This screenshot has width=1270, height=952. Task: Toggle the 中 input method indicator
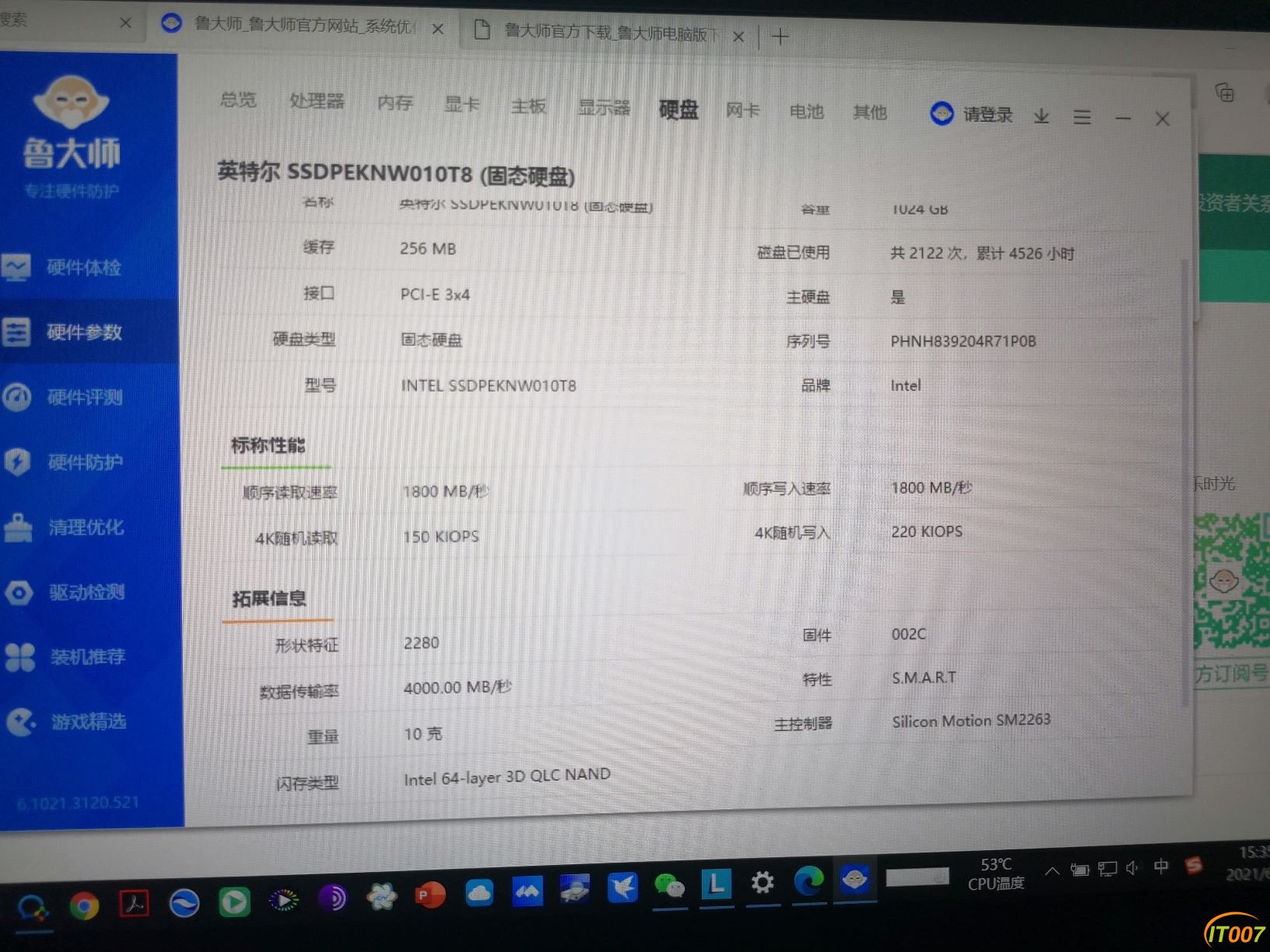(1160, 866)
